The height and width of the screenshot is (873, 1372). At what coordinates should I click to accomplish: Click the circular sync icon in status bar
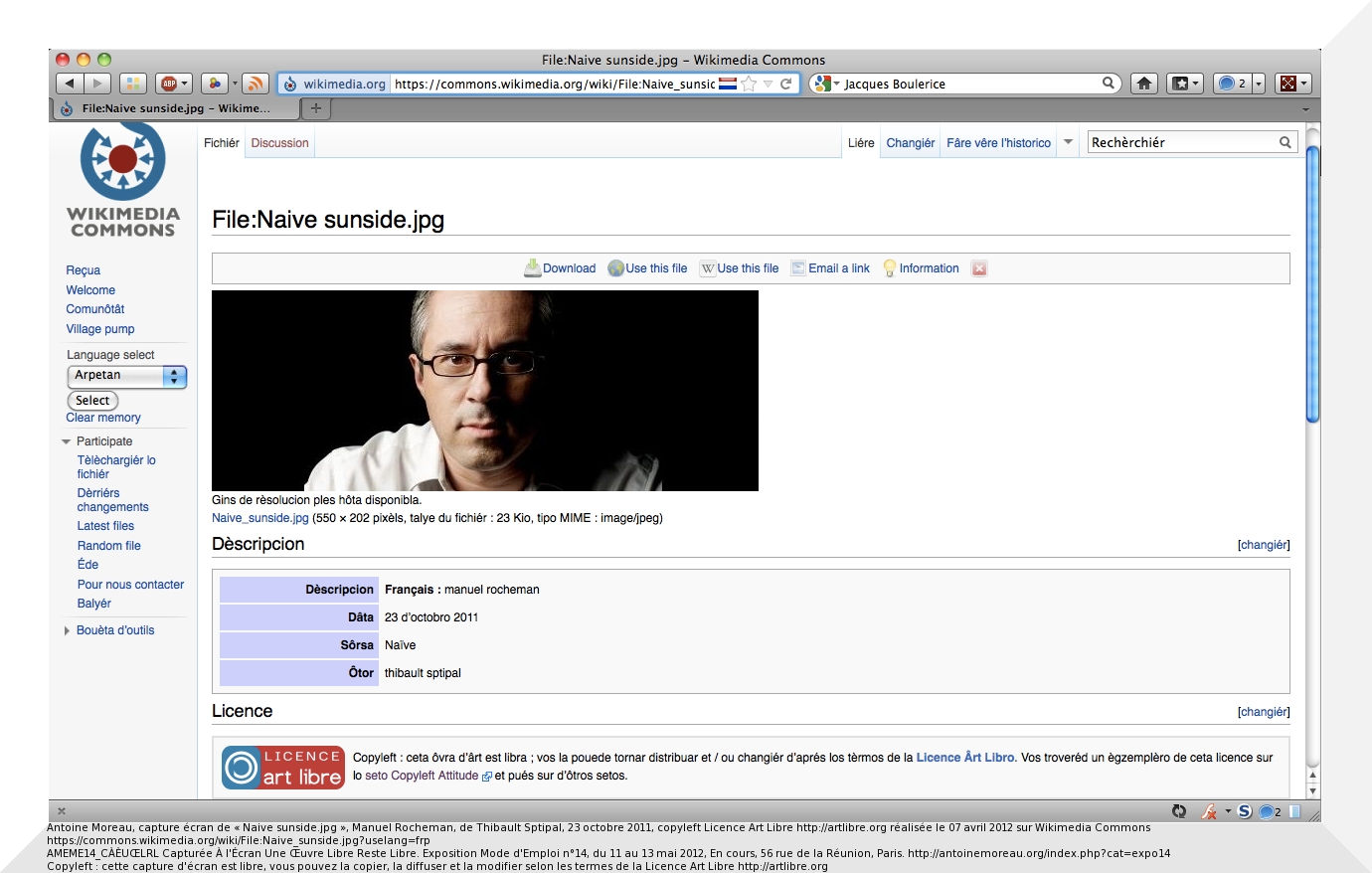(1179, 811)
